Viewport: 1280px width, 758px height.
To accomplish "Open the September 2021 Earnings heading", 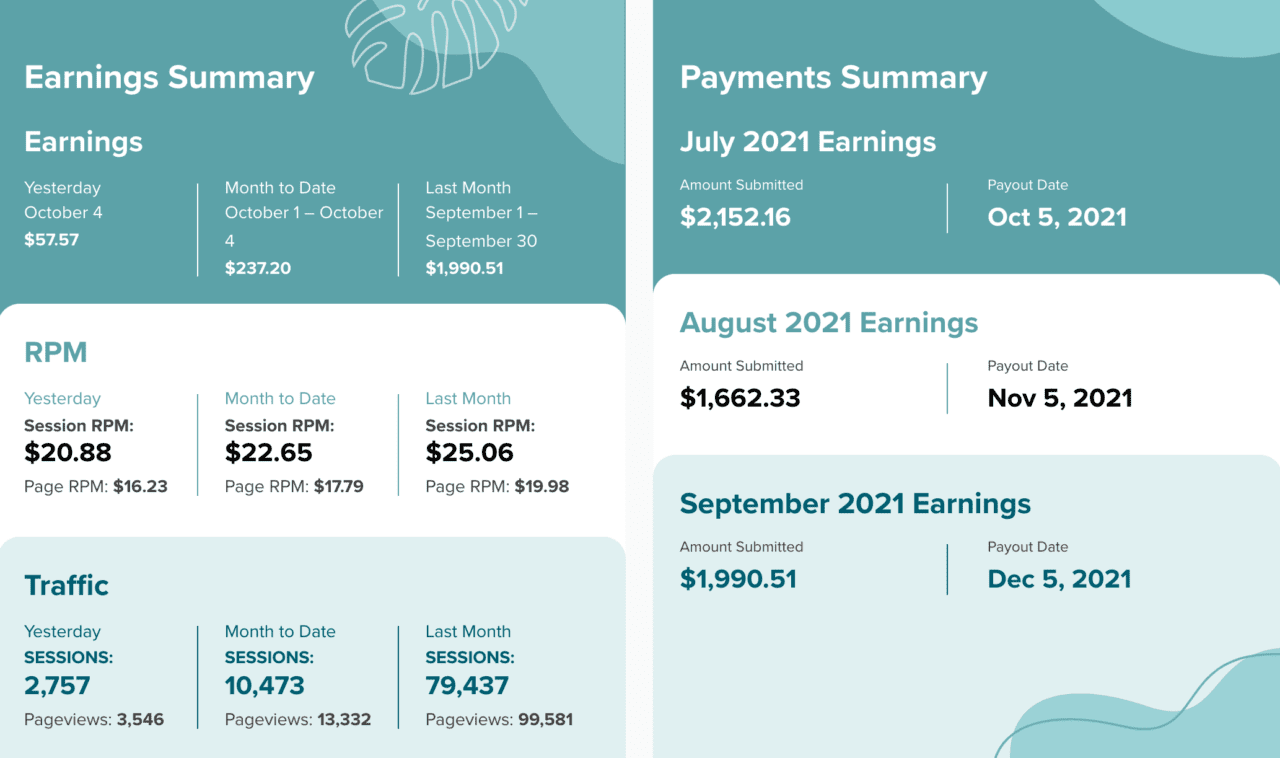I will pyautogui.click(x=855, y=504).
